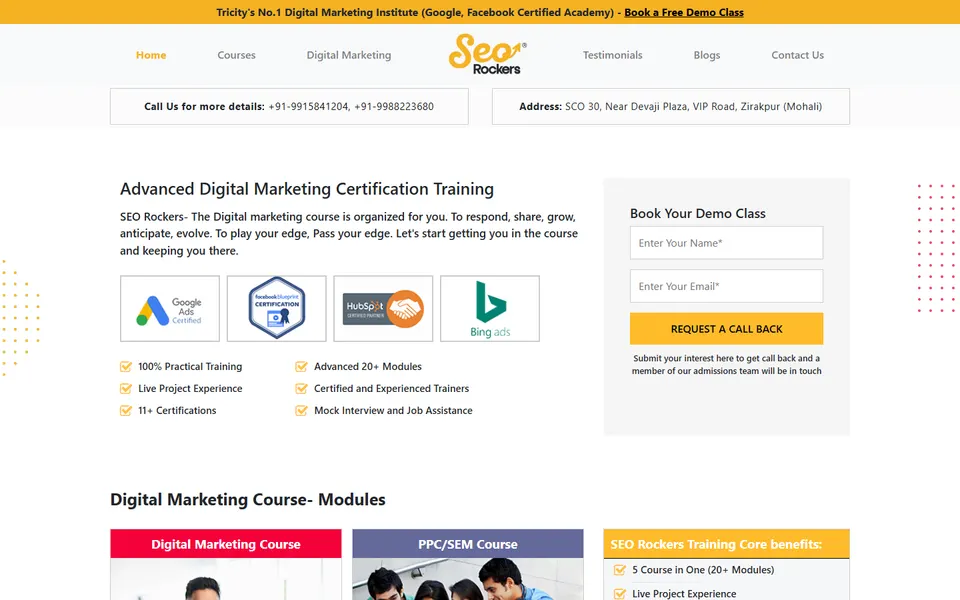This screenshot has width=960, height=600.
Task: Click the Facebook Blueprint Certification badge
Action: pyautogui.click(x=277, y=309)
